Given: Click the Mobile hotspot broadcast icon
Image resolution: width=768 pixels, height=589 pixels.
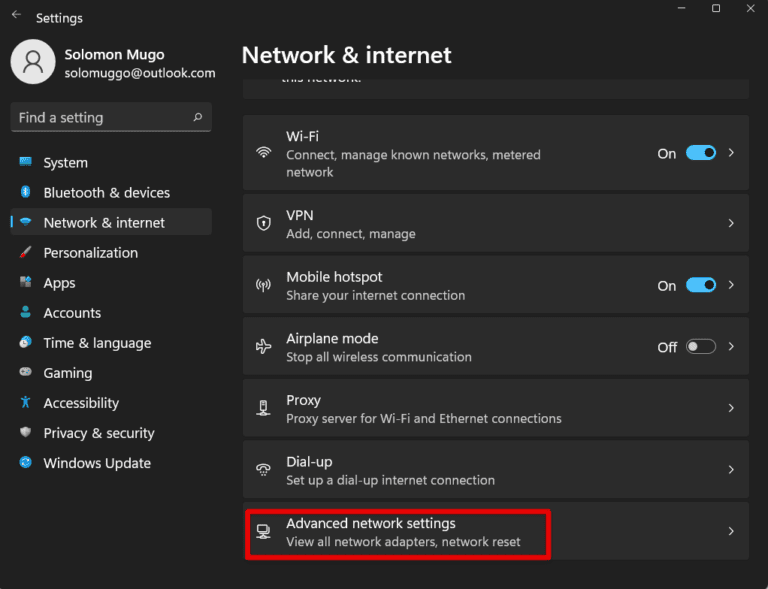Looking at the screenshot, I should pyautogui.click(x=264, y=285).
